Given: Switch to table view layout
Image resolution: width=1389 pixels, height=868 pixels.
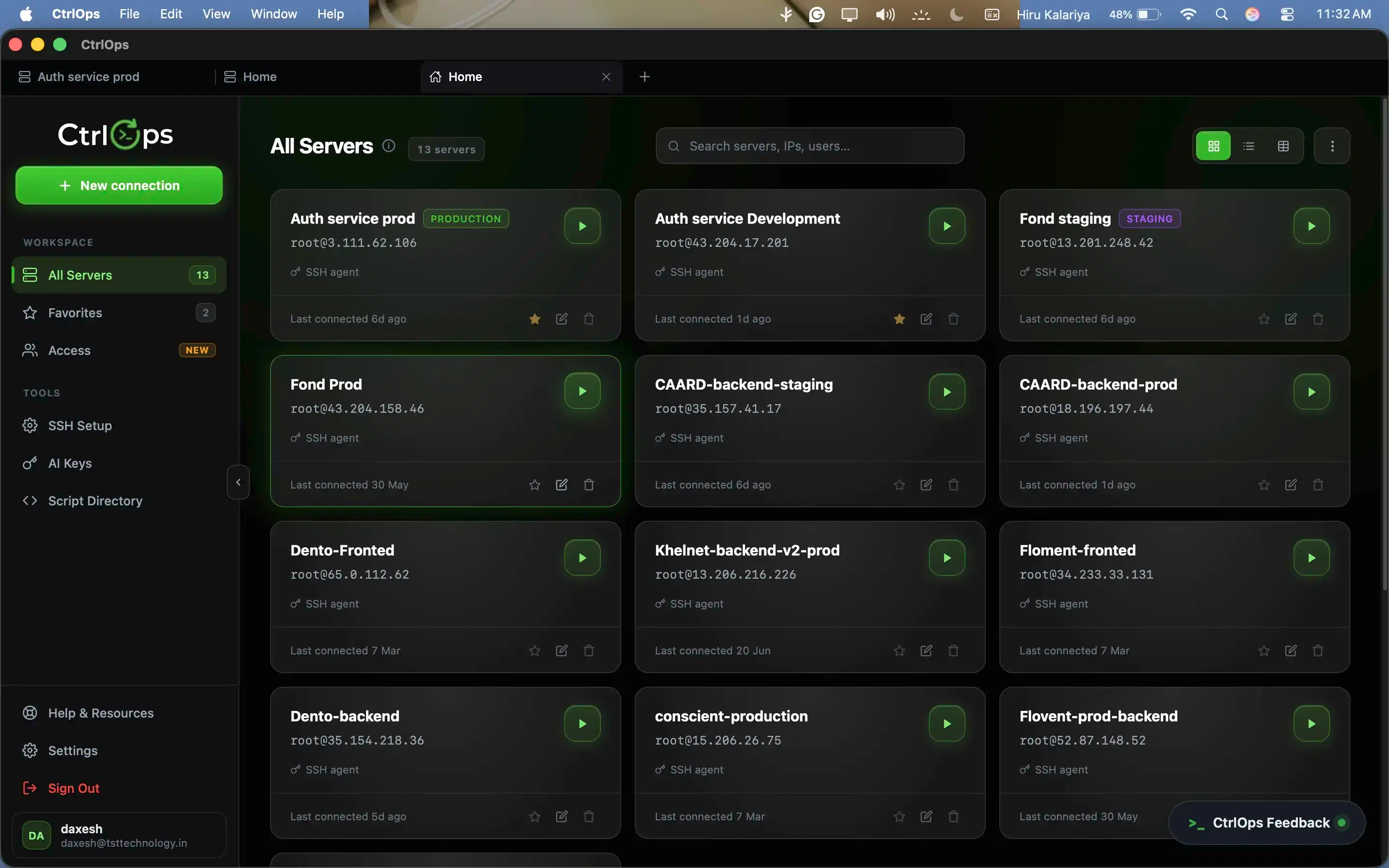Looking at the screenshot, I should pyautogui.click(x=1283, y=146).
